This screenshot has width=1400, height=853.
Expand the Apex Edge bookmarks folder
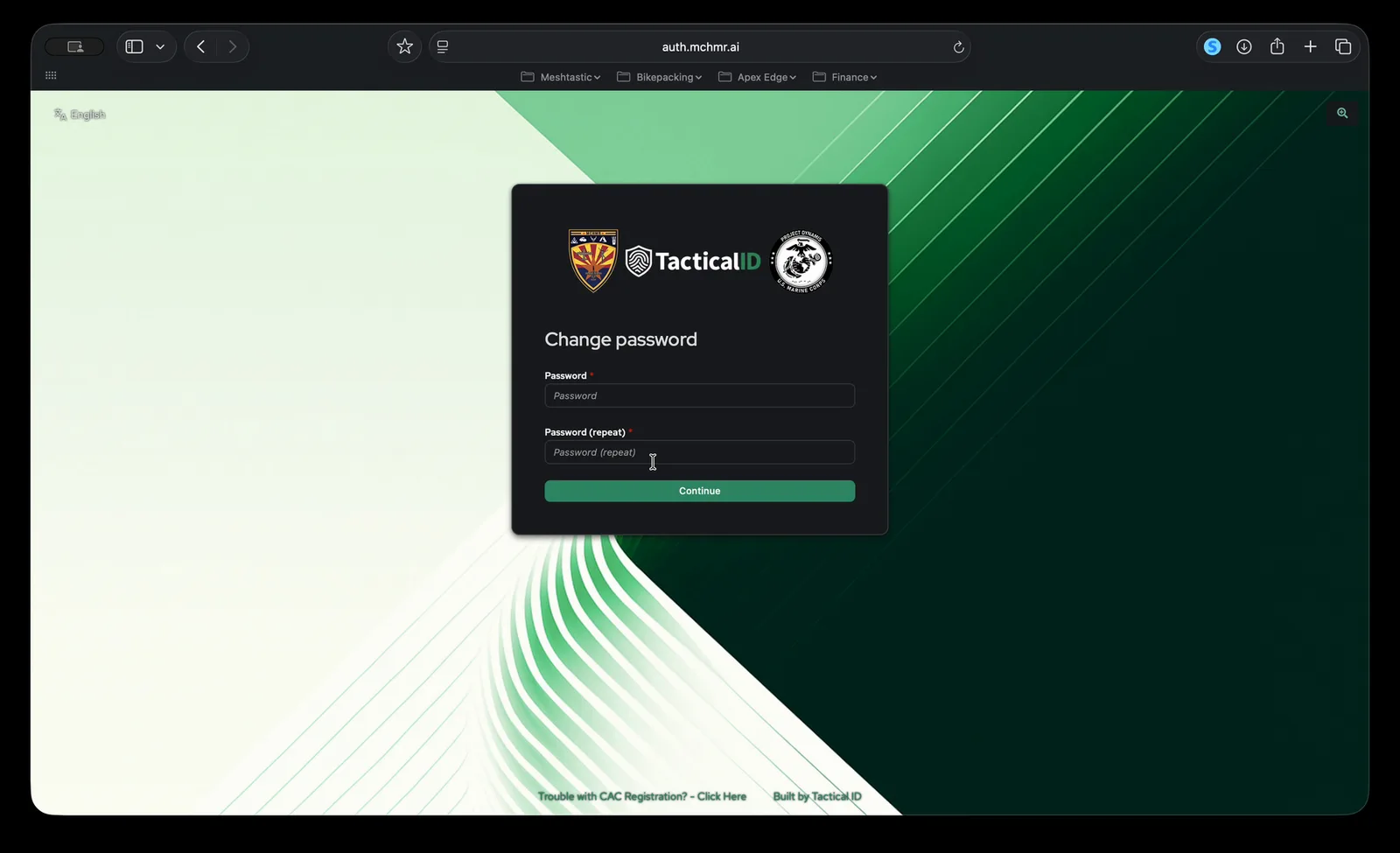point(757,77)
